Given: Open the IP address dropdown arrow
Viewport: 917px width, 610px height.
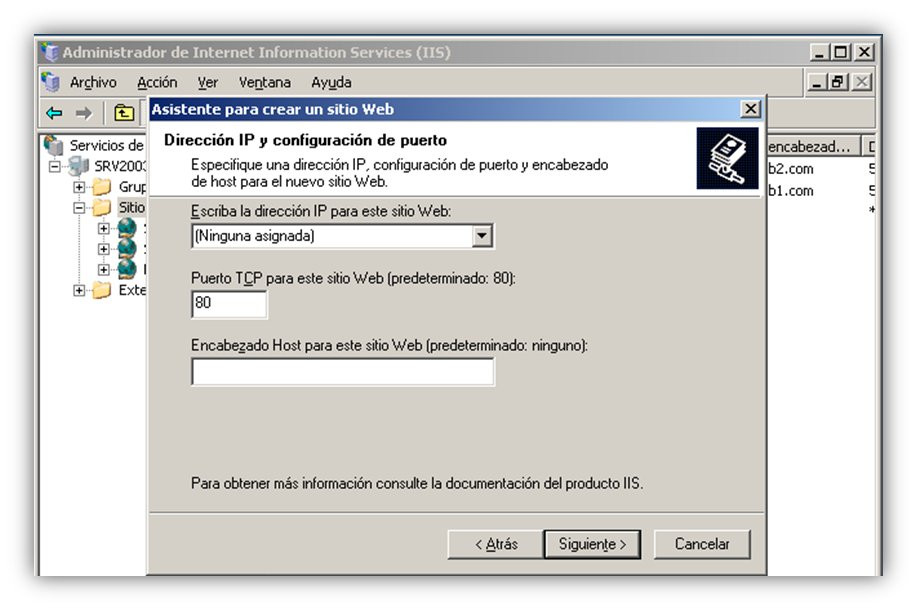Looking at the screenshot, I should [x=481, y=236].
